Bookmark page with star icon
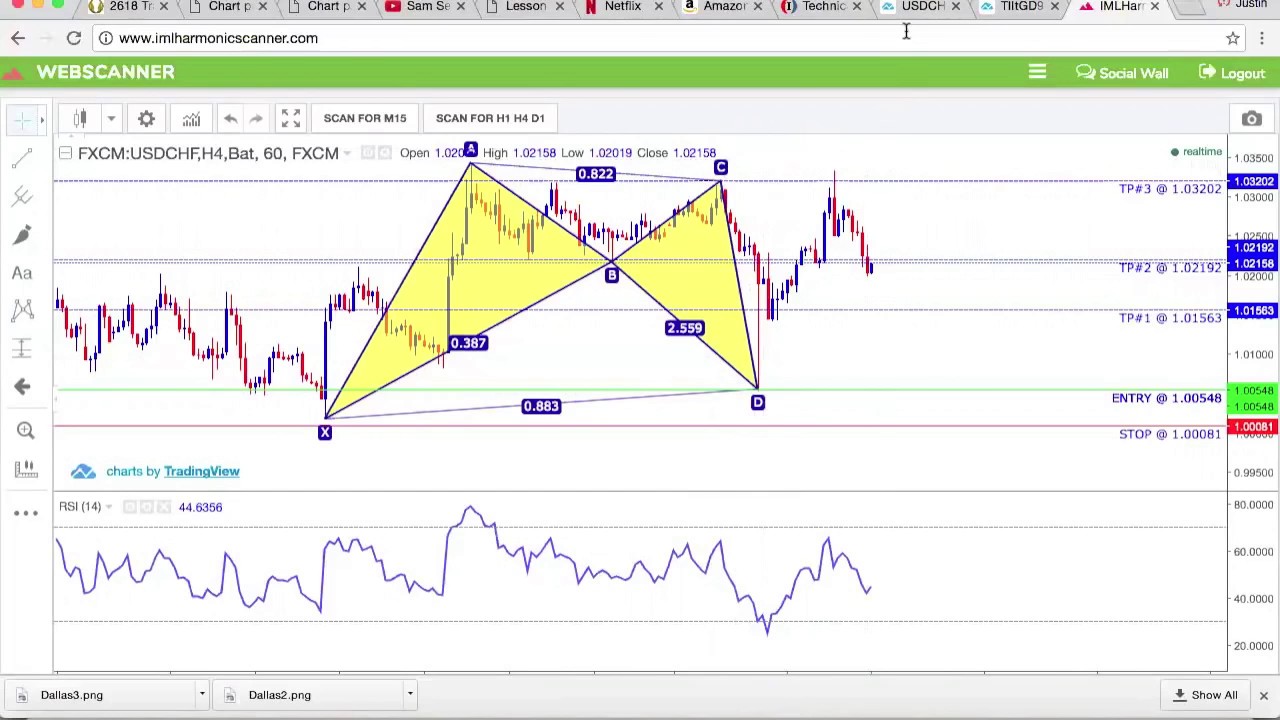 click(1233, 38)
